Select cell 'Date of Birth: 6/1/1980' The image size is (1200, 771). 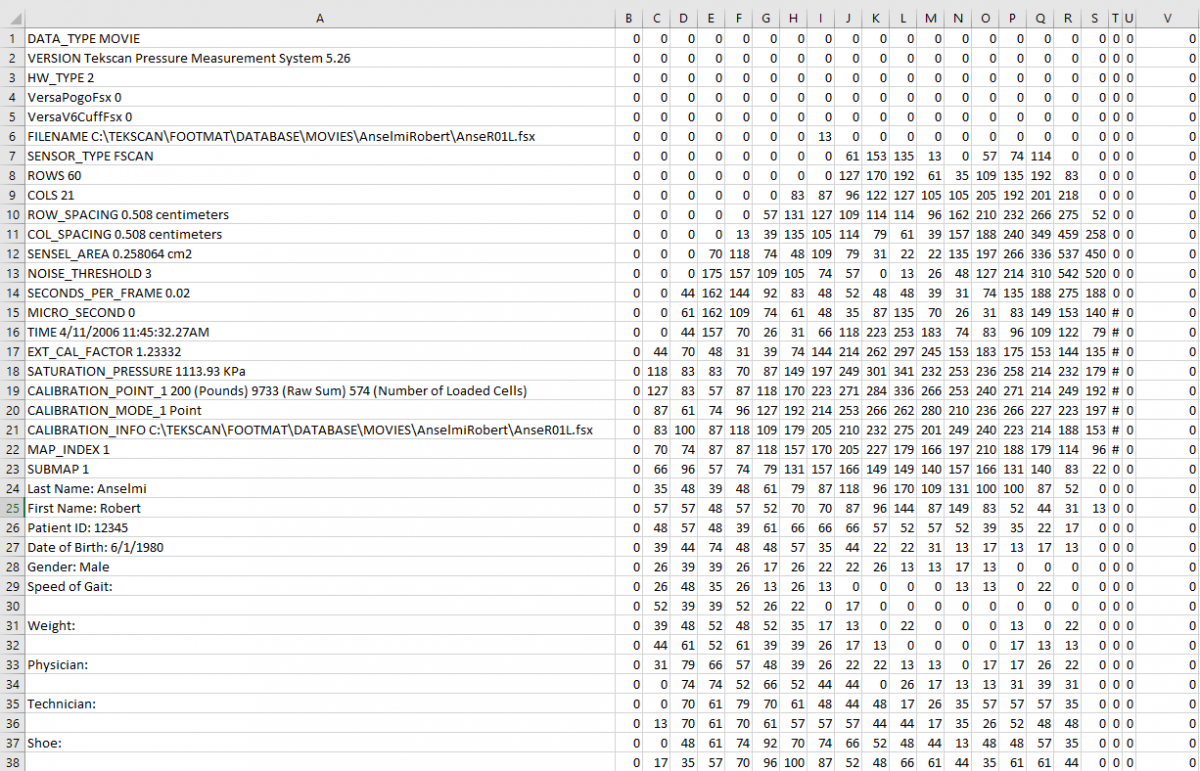pos(319,546)
